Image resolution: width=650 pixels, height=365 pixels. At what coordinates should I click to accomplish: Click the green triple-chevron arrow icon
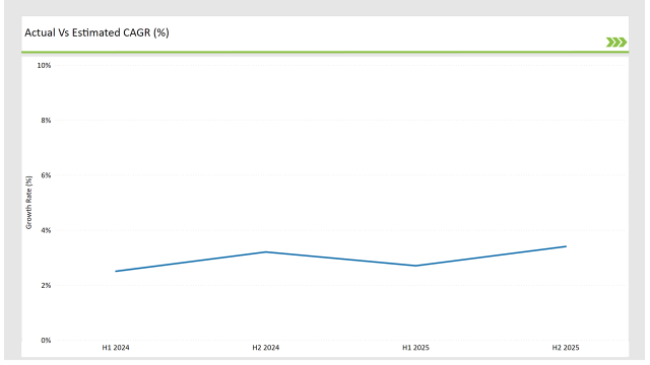click(616, 42)
